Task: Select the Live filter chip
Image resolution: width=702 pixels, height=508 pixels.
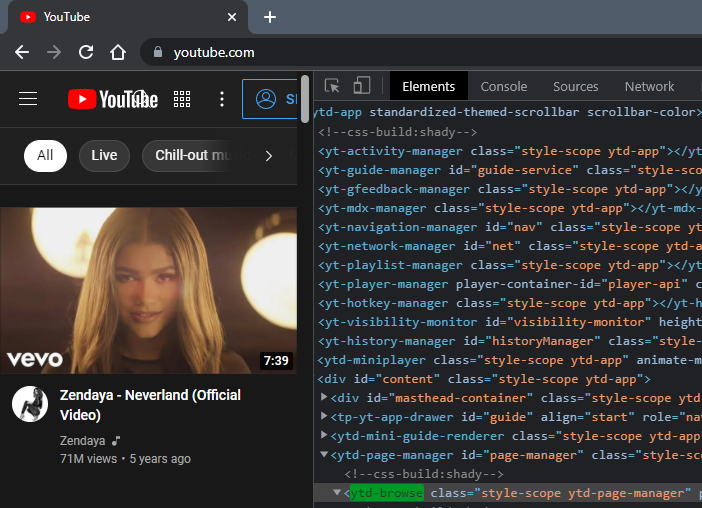Action: pyautogui.click(x=104, y=155)
